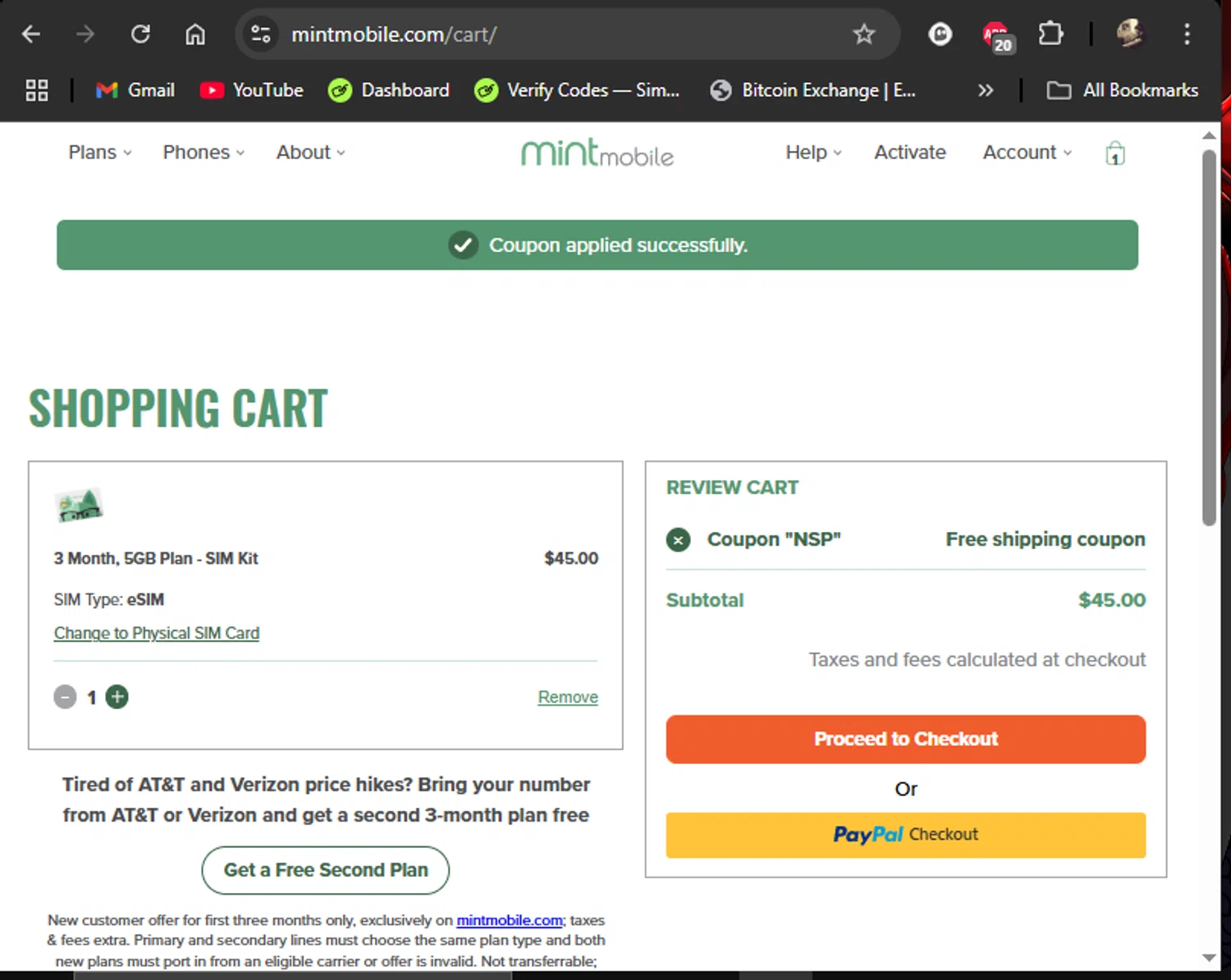Click the scrollbar down arrow
Screen dimensions: 1231x980
pyautogui.click(x=1209, y=958)
